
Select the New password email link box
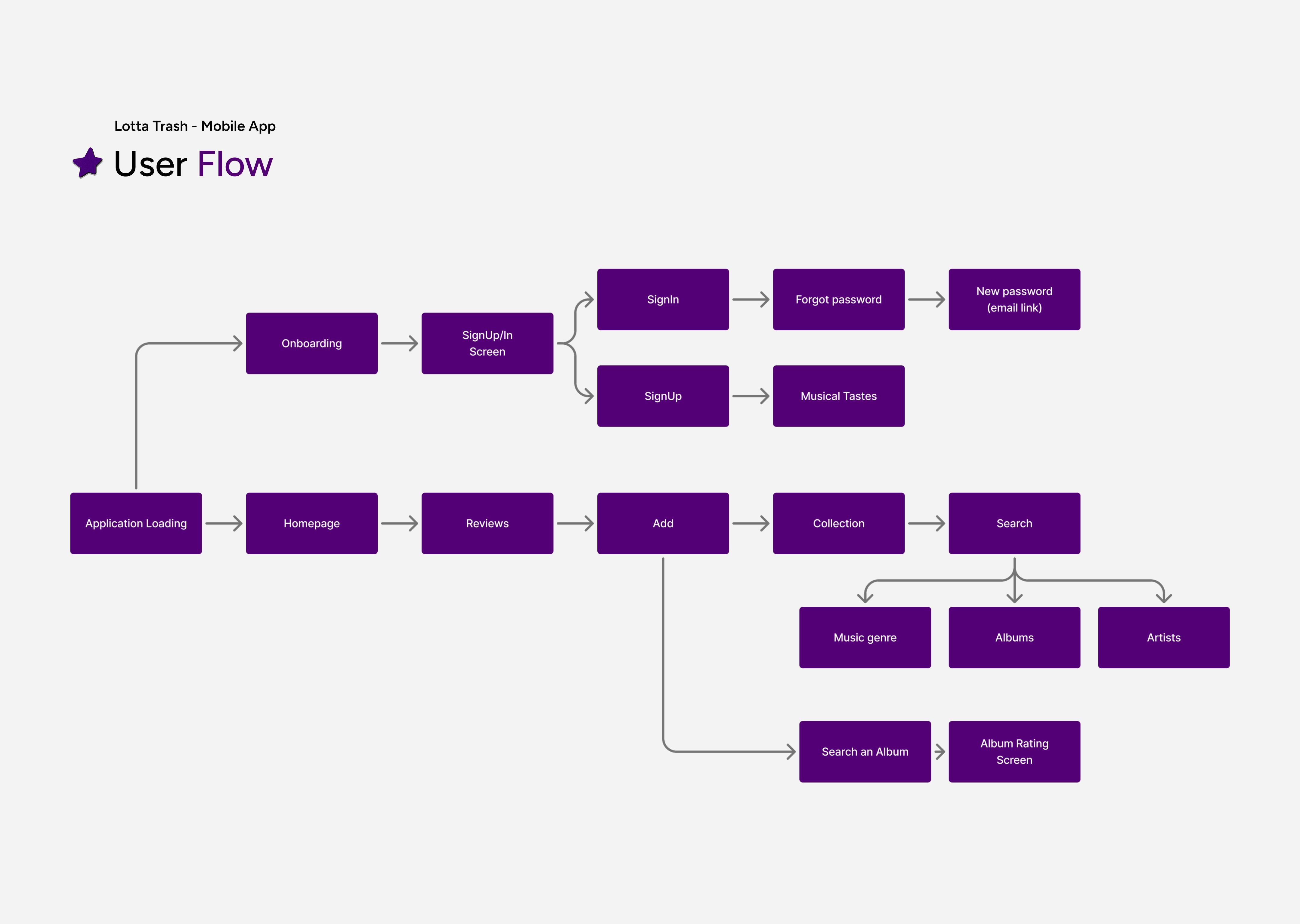[1014, 299]
